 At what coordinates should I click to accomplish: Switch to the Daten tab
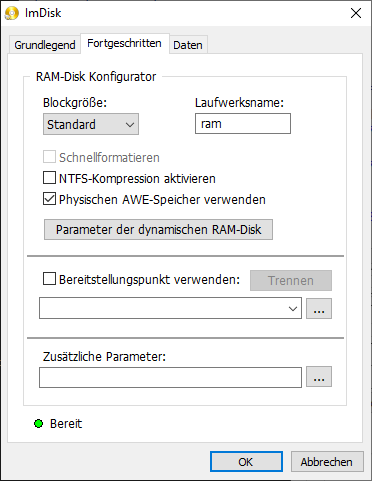click(188, 45)
